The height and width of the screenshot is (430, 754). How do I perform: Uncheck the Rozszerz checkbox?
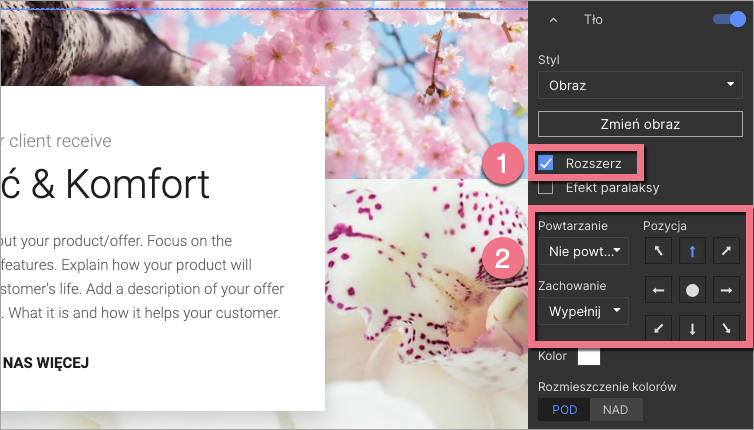(x=547, y=162)
